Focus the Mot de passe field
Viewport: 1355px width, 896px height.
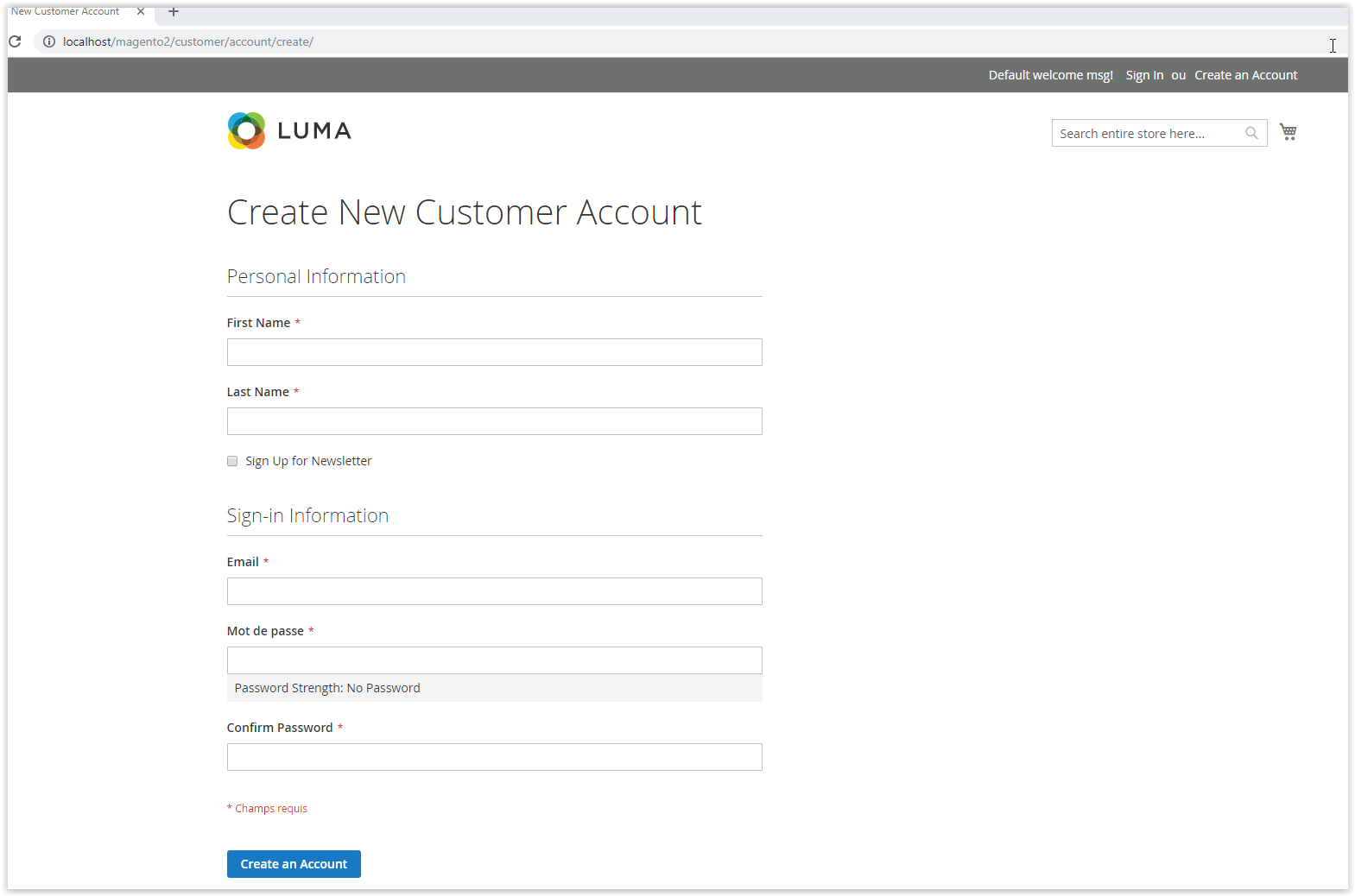coord(494,660)
